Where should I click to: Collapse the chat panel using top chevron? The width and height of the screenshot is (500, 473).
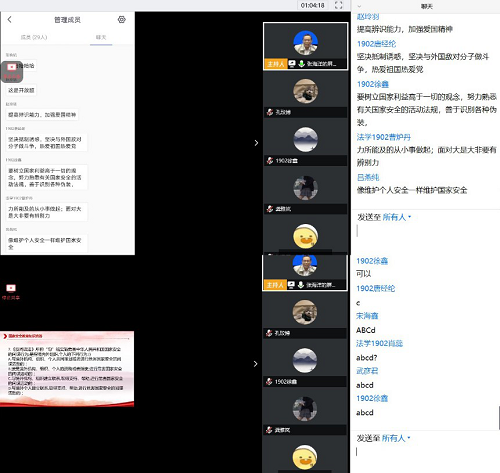pyautogui.click(x=359, y=6)
